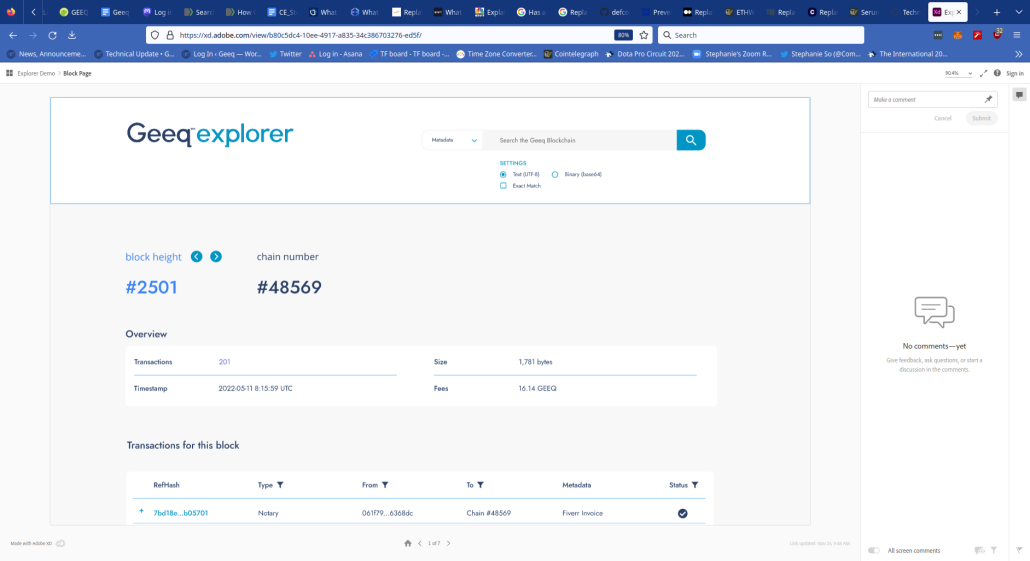Show more bookmarks with the chevron
The width and height of the screenshot is (1030, 561).
[x=1018, y=54]
